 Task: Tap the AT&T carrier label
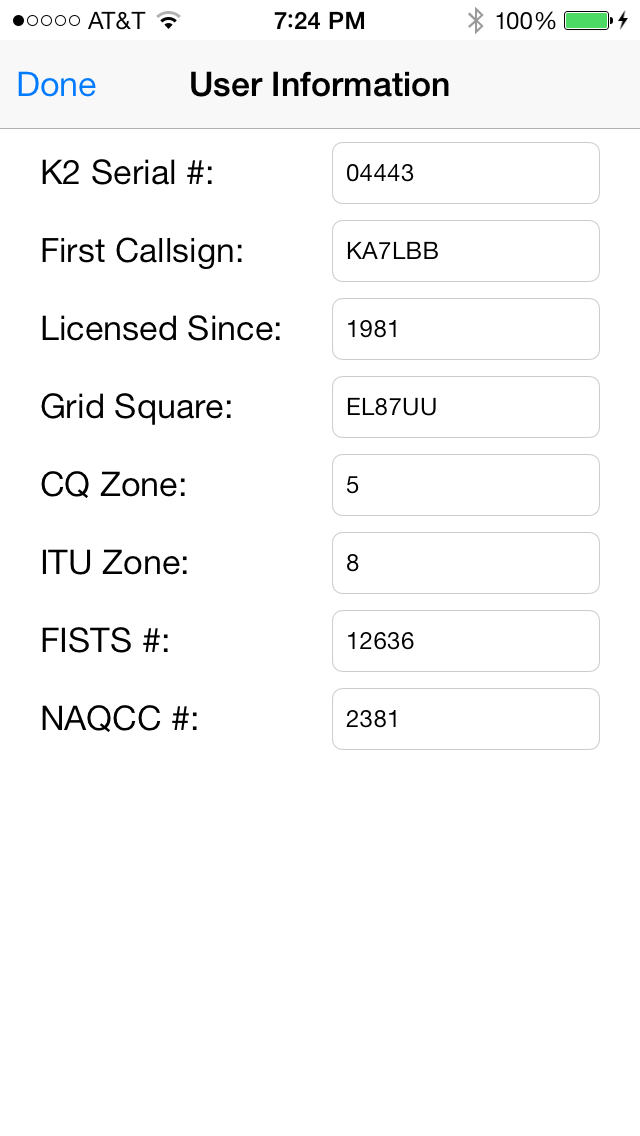point(116,20)
